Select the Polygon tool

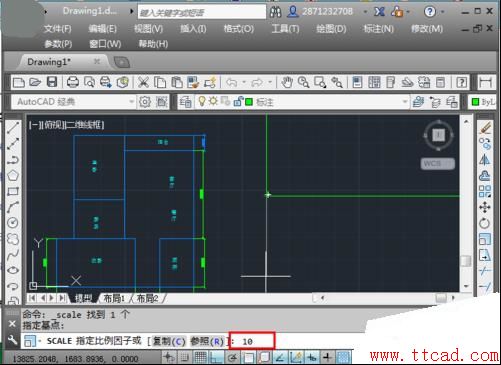click(x=13, y=175)
